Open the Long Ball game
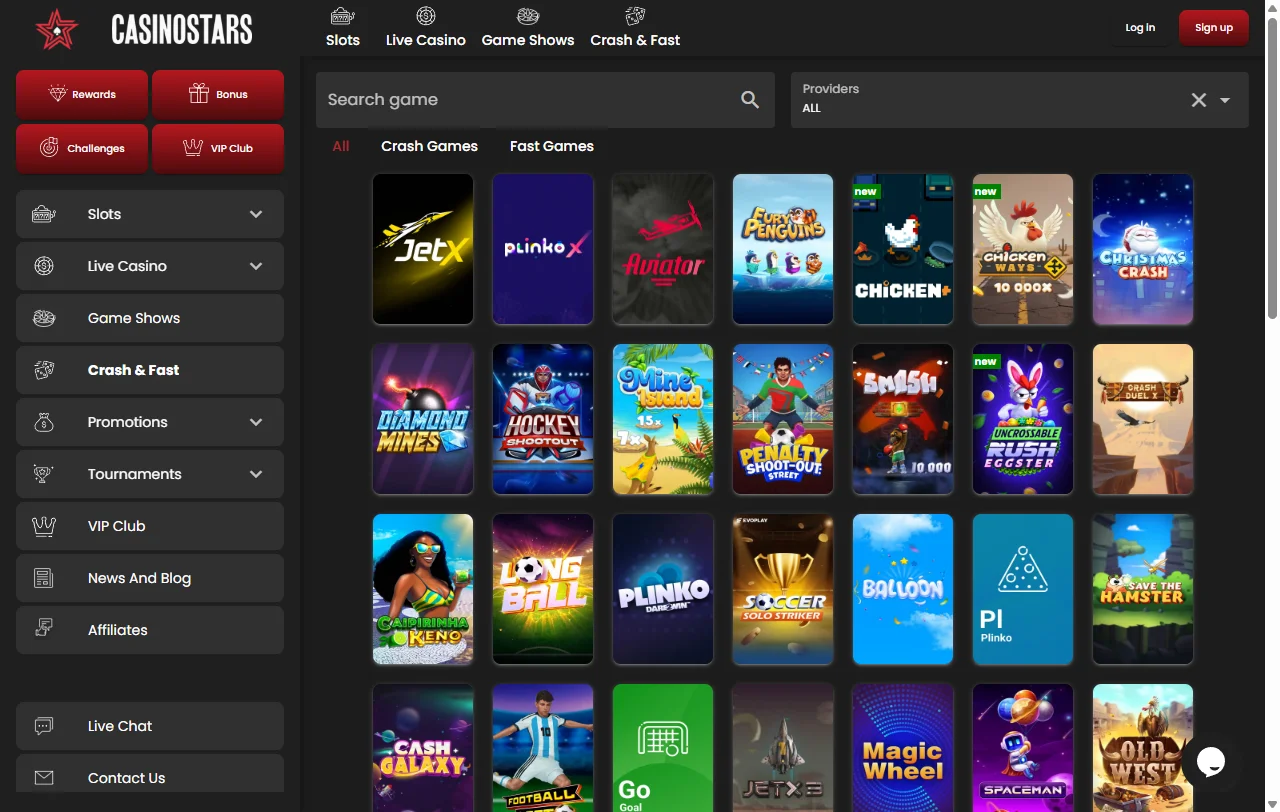 pos(543,589)
